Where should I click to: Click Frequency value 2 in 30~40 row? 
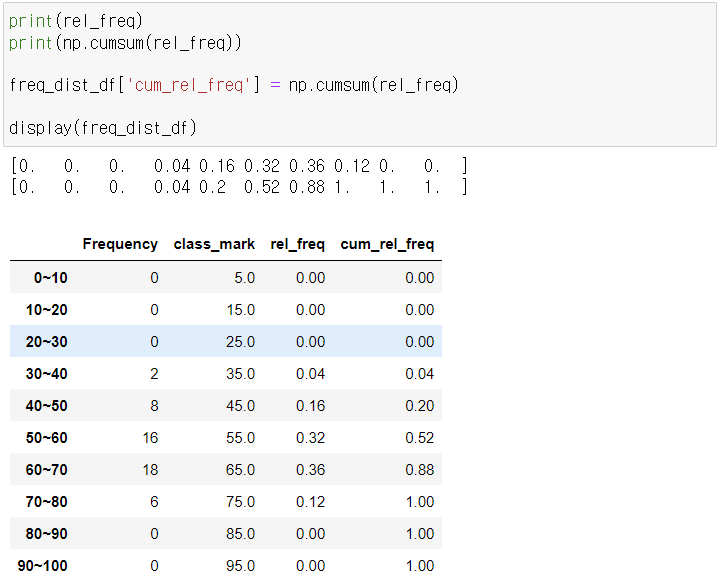[x=154, y=374]
